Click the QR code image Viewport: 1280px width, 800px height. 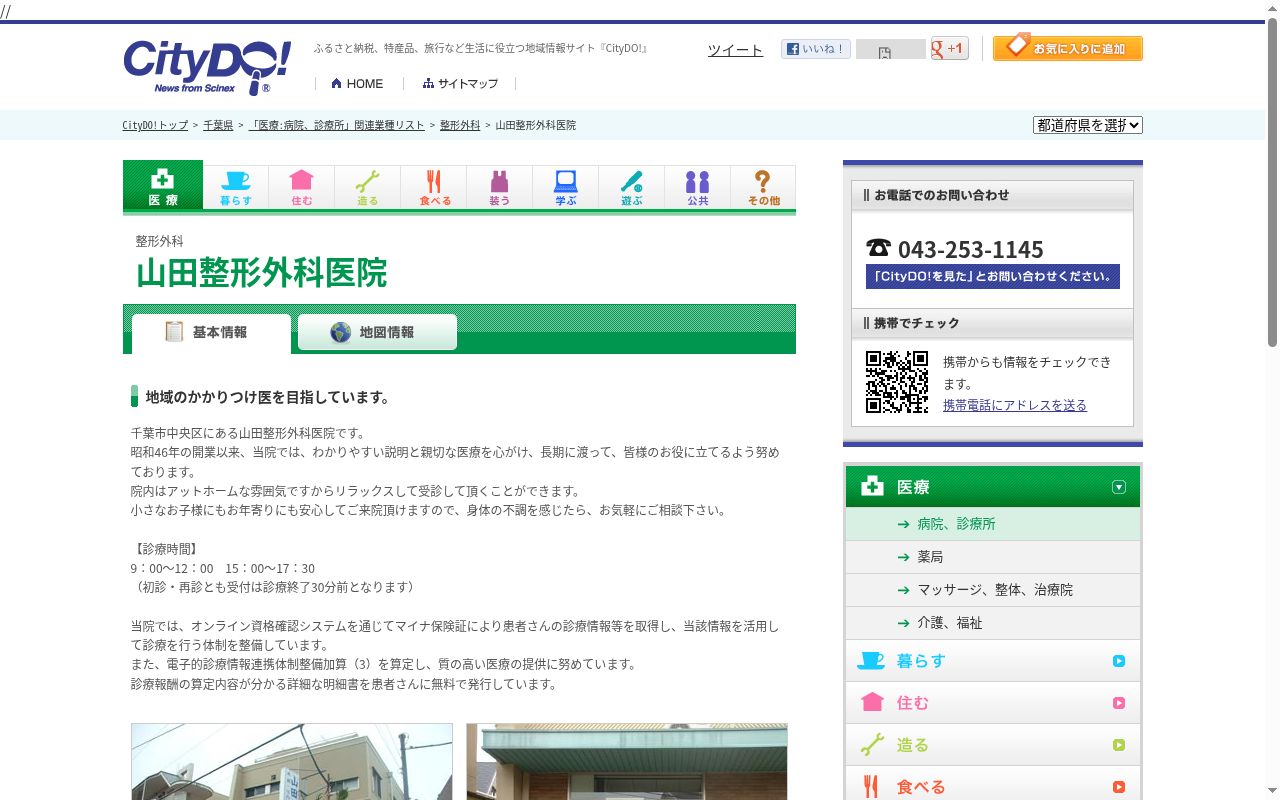point(897,382)
